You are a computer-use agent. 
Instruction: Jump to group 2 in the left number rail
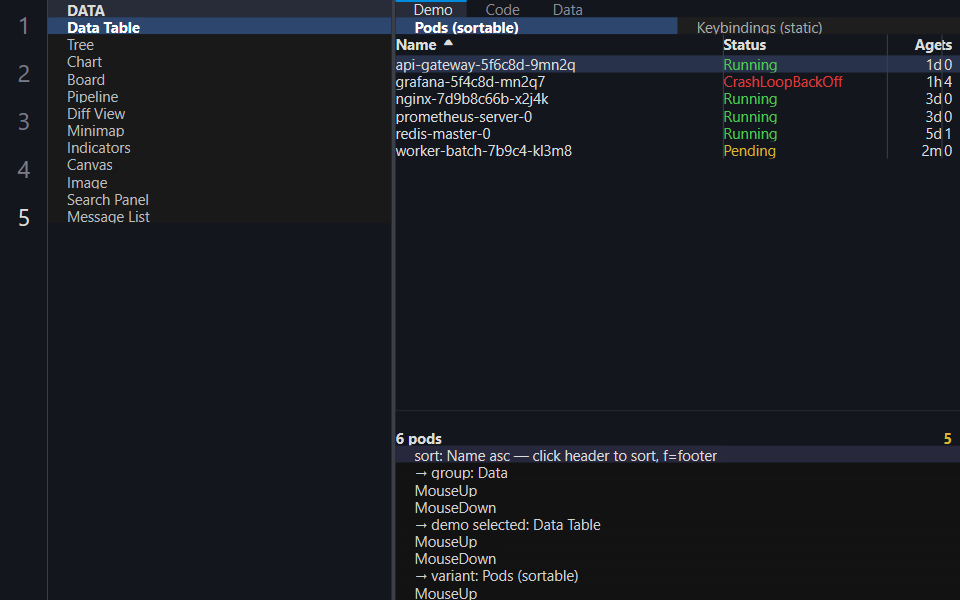(x=23, y=73)
